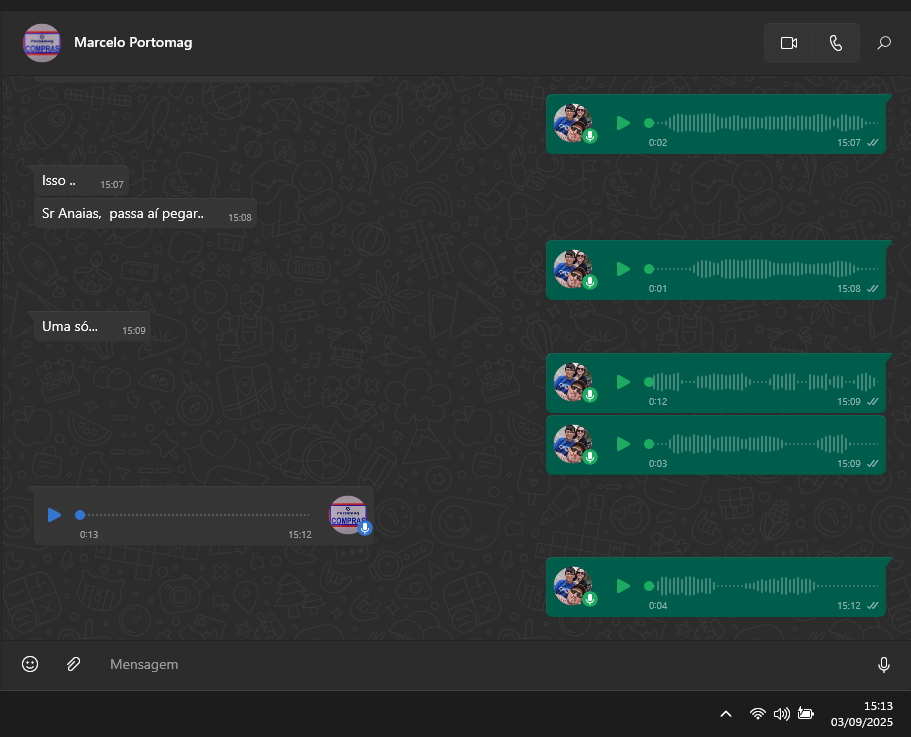
Task: Click the Mensagem text input field
Action: [x=480, y=664]
